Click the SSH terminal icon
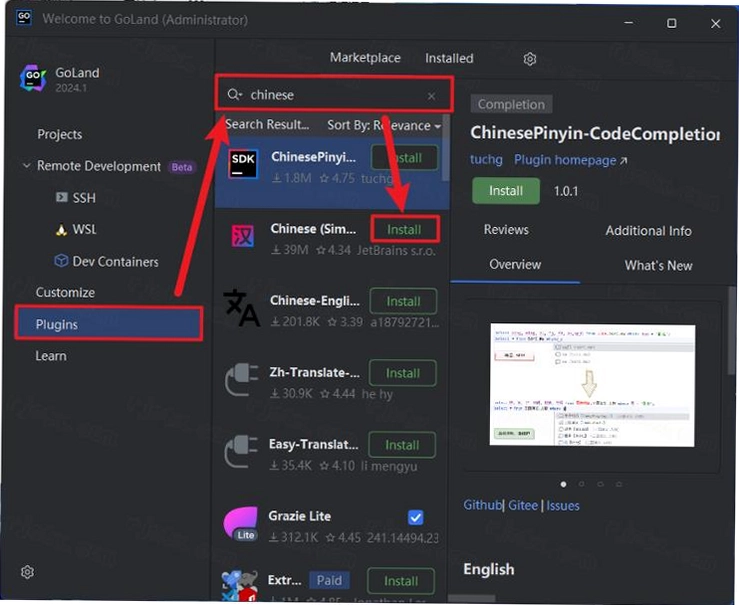 pos(62,197)
